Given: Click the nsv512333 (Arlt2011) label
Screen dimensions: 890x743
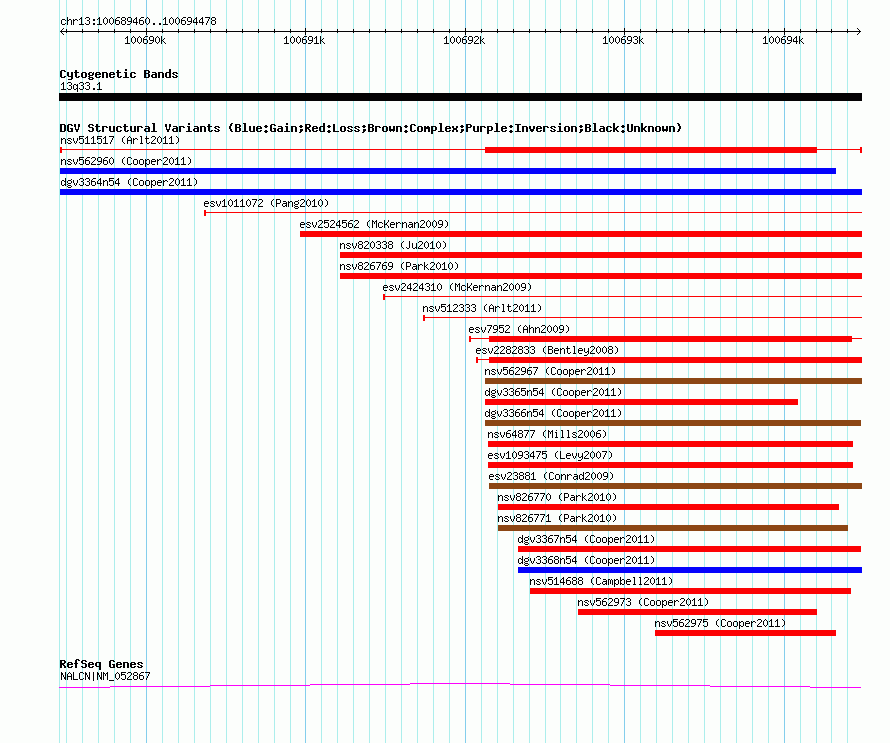Looking at the screenshot, I should (x=482, y=308).
